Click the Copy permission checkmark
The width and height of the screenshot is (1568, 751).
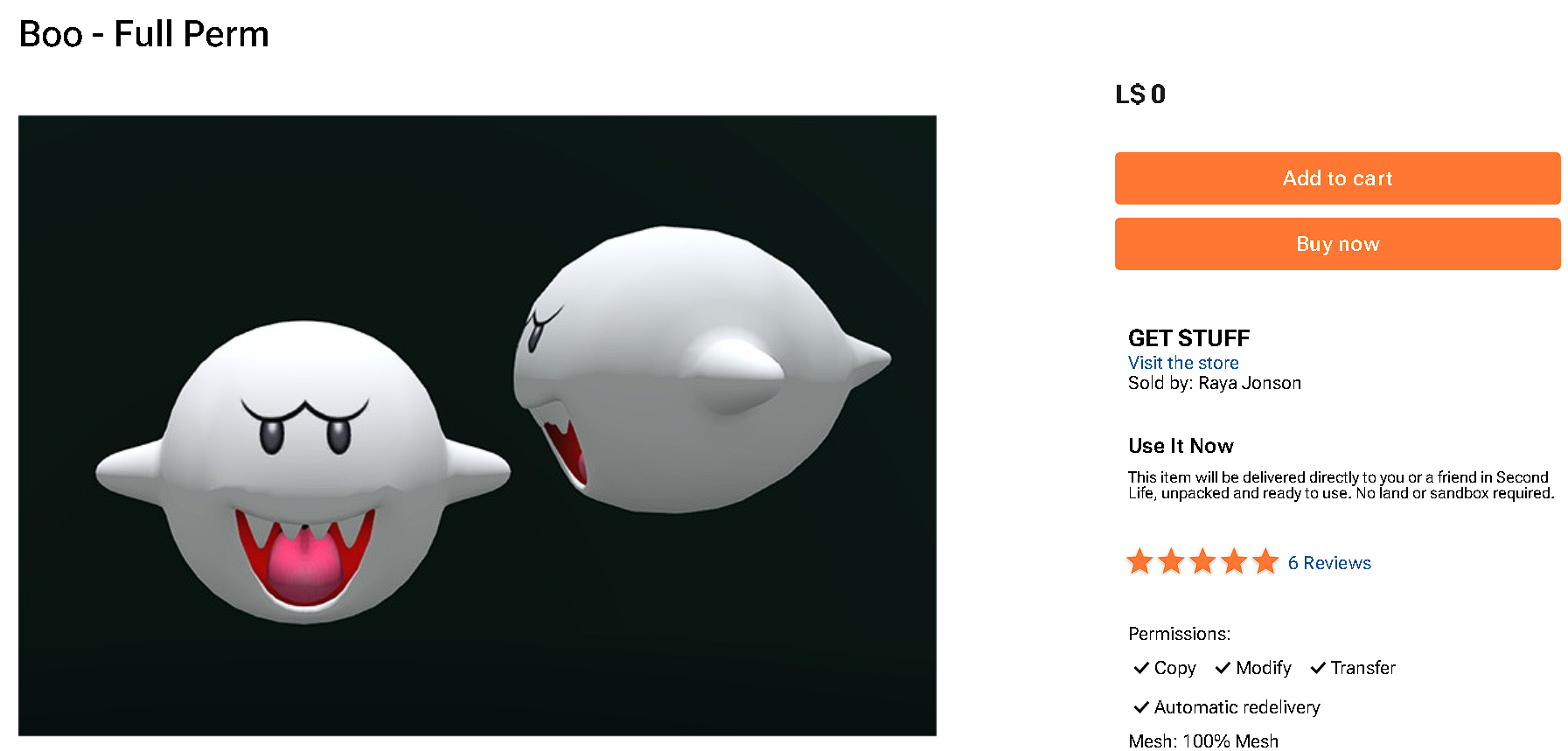1141,668
